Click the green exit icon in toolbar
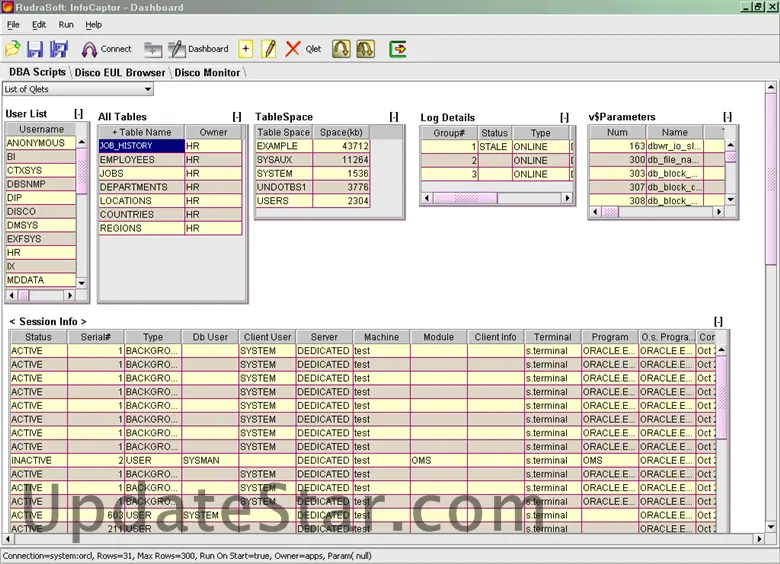The height and width of the screenshot is (564, 780). (x=398, y=48)
